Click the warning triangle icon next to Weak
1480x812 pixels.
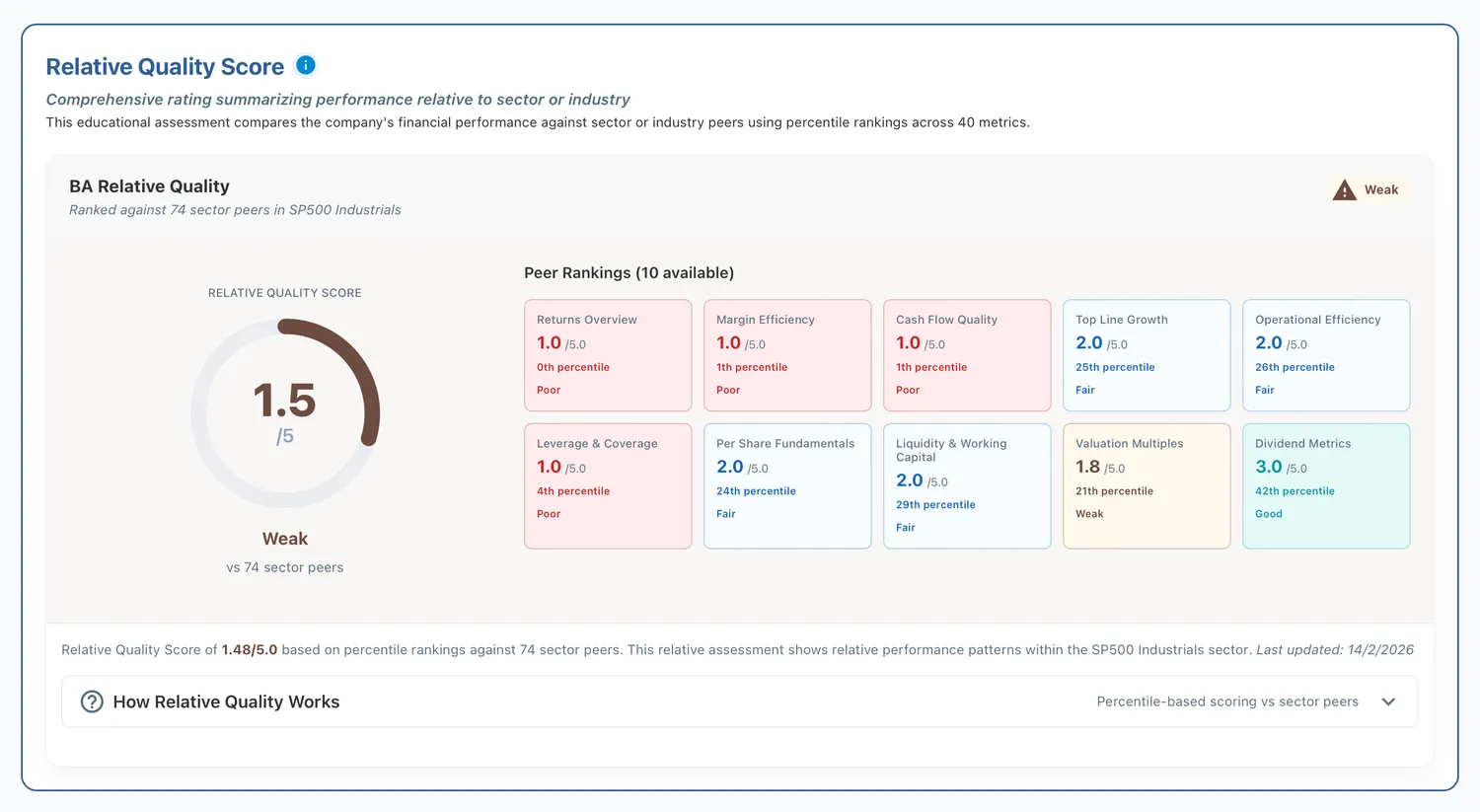pyautogui.click(x=1344, y=190)
